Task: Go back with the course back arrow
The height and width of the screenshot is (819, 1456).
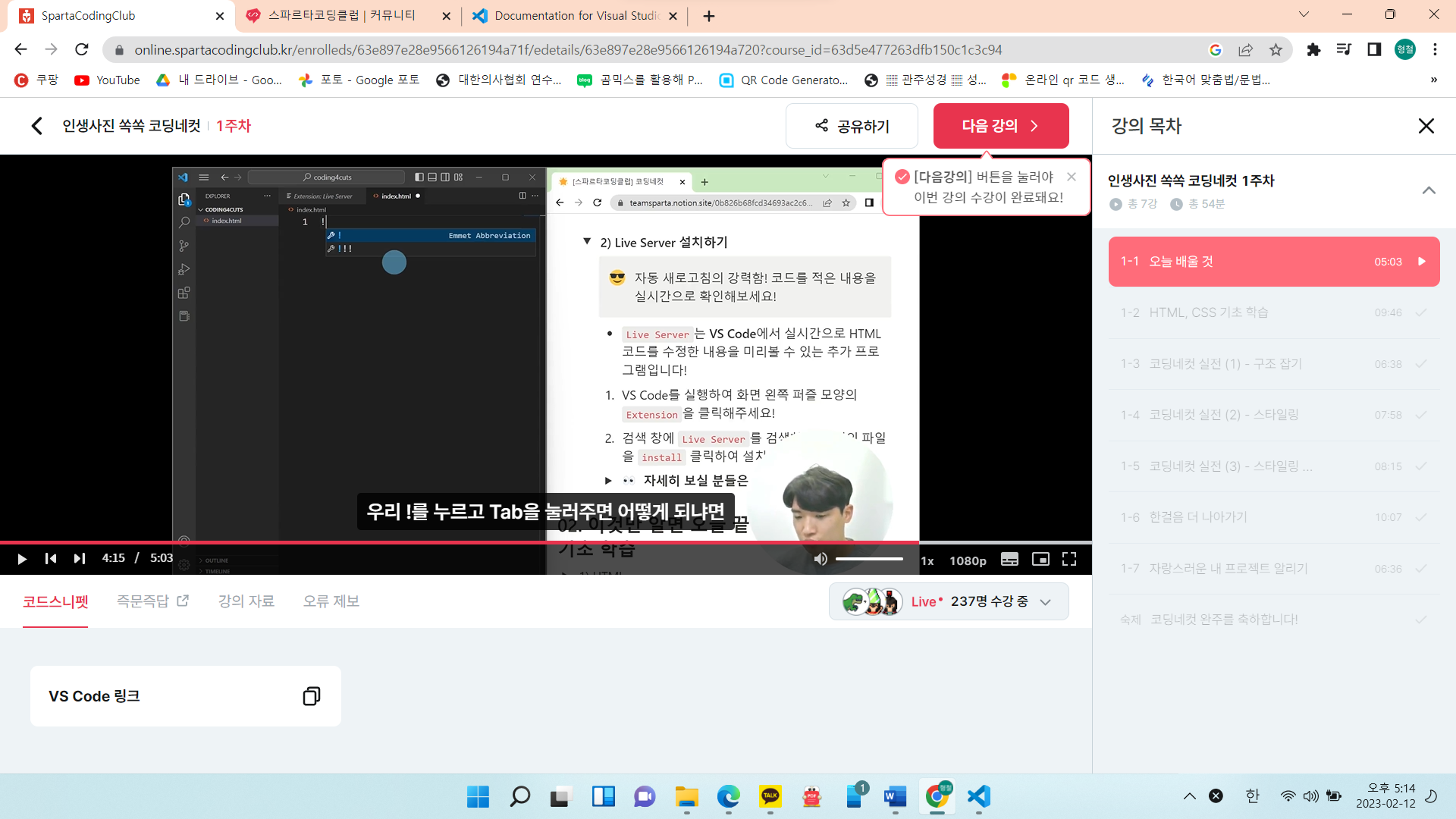Action: (36, 126)
